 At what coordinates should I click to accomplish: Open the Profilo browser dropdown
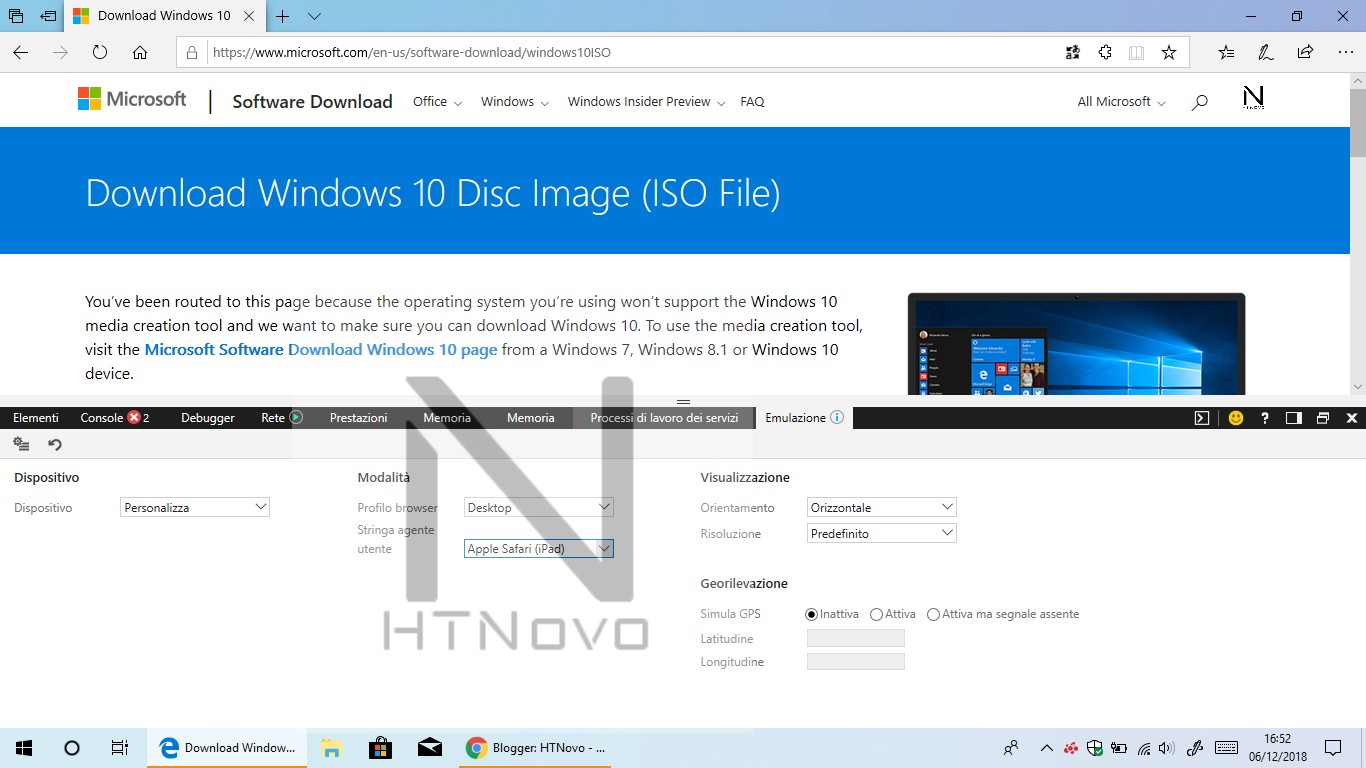point(538,507)
